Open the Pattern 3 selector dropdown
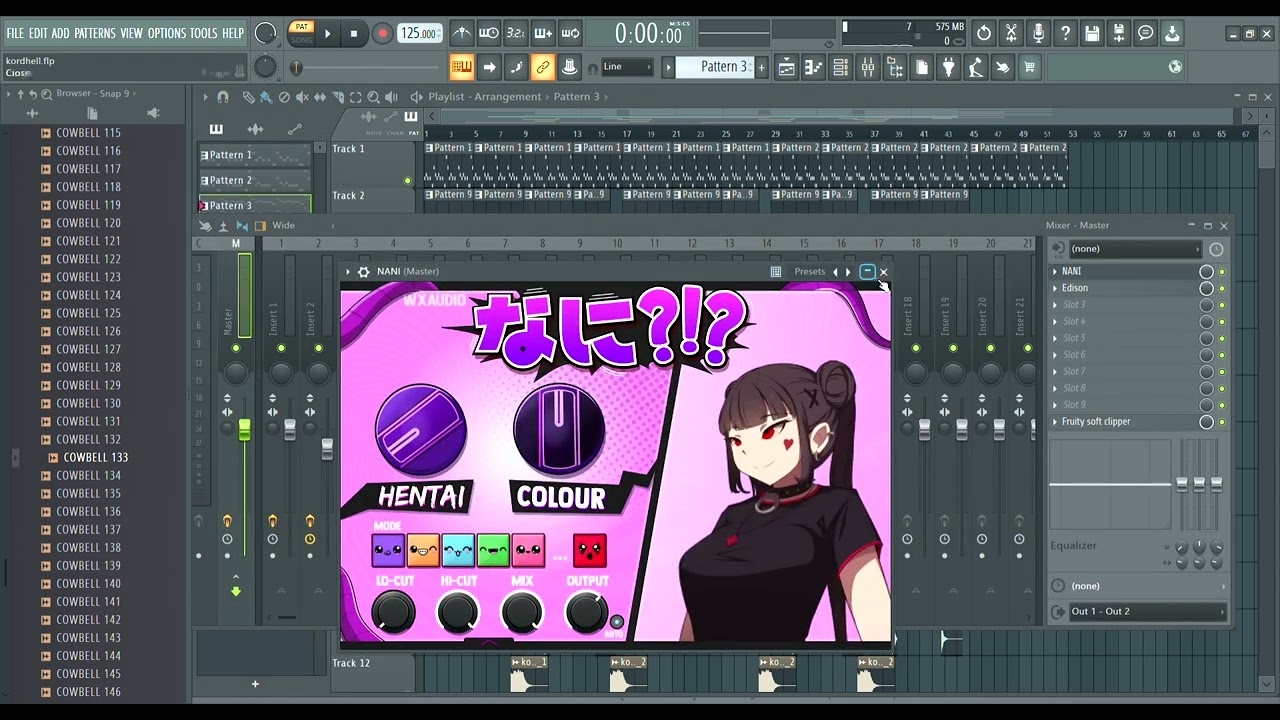Screen dimensions: 1280x720 point(715,67)
